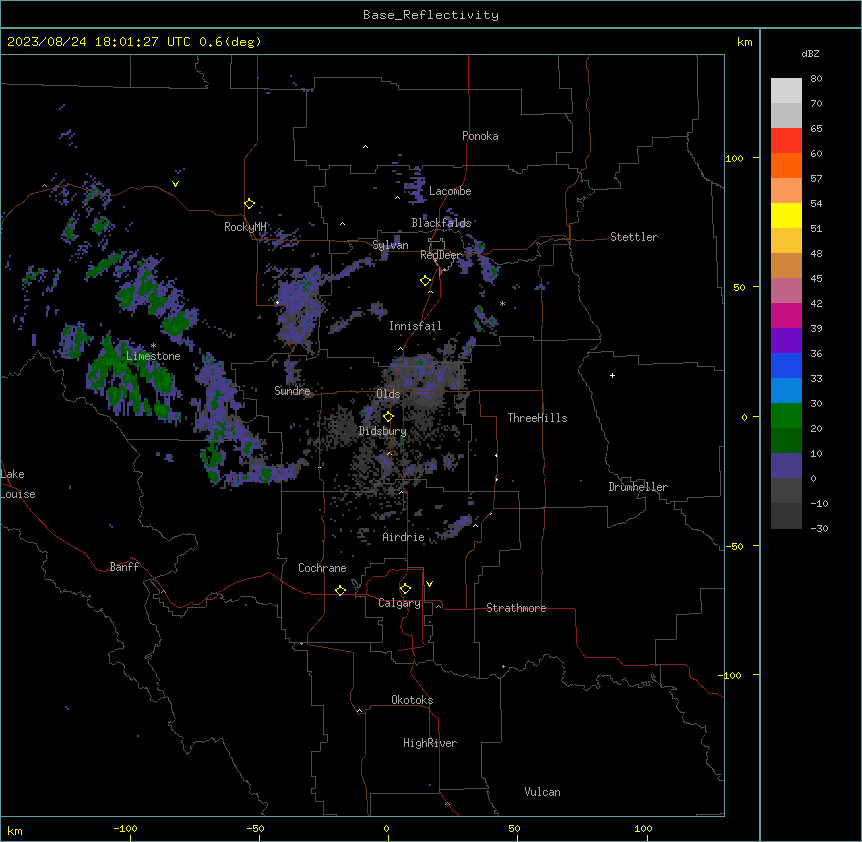Select the Drumheller label
This screenshot has height=842, width=862.
pos(638,487)
